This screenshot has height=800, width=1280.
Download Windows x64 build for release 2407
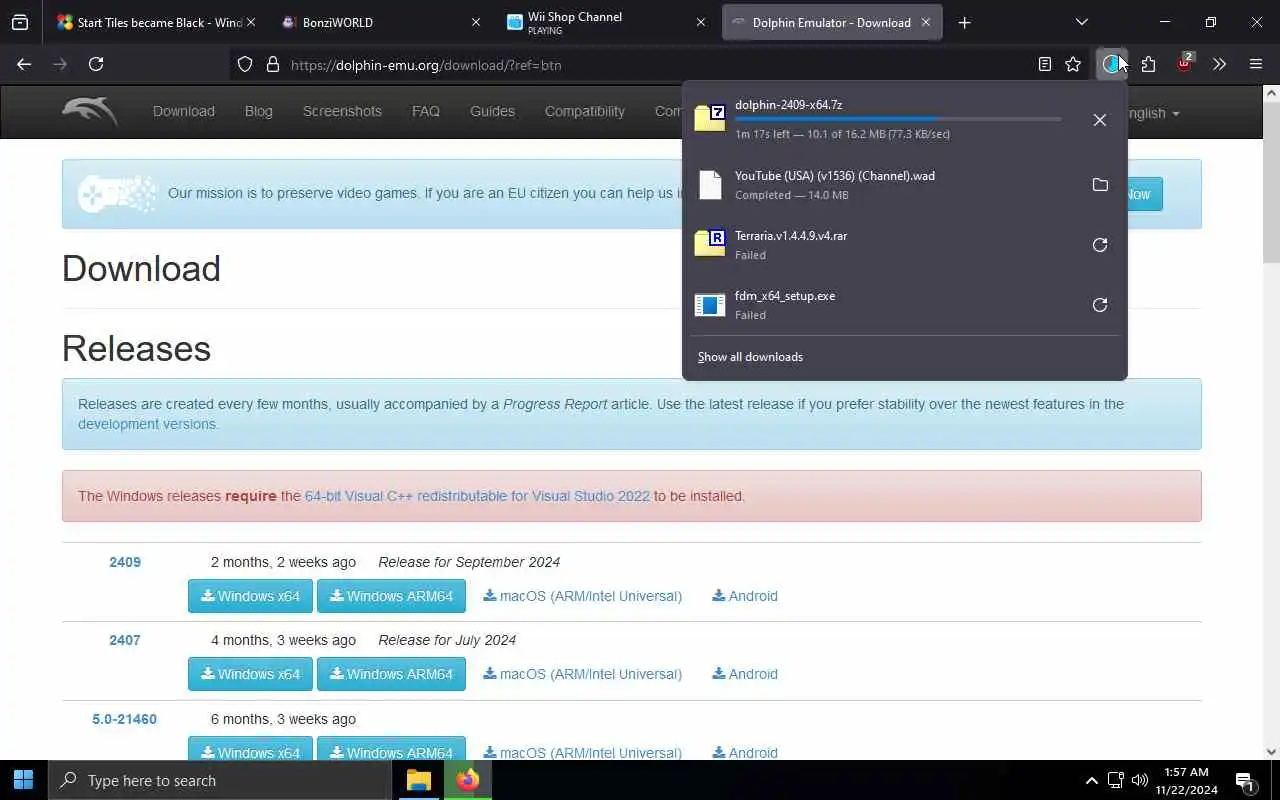click(250, 674)
